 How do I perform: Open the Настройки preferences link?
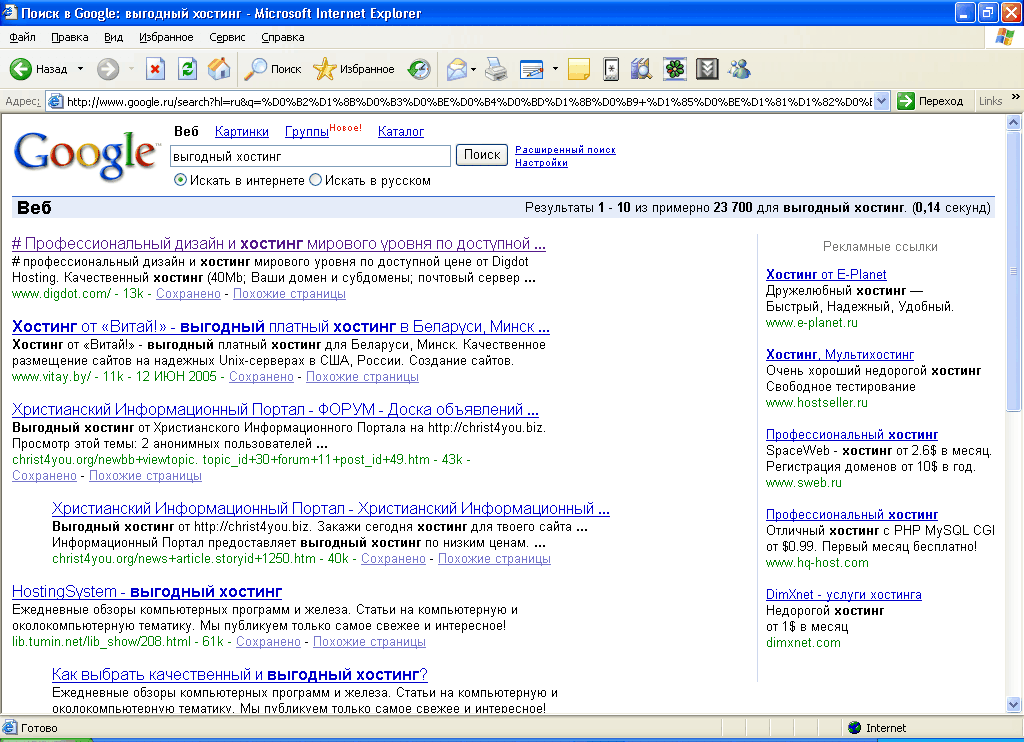[x=541, y=163]
